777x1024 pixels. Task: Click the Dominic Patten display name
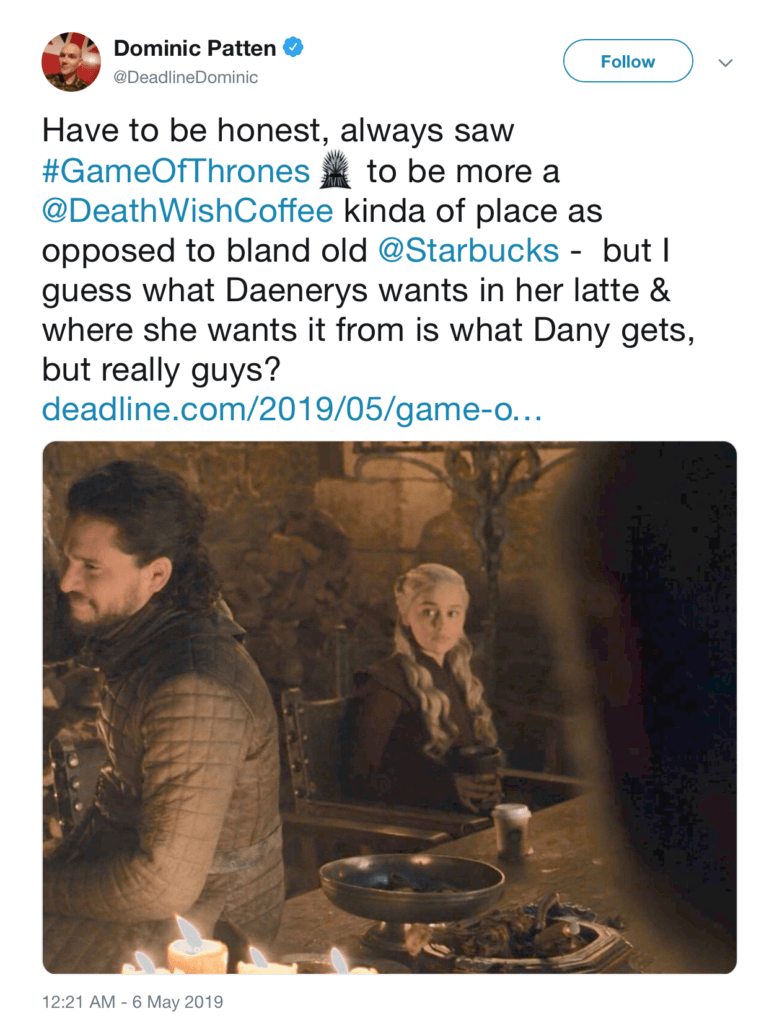pyautogui.click(x=195, y=48)
